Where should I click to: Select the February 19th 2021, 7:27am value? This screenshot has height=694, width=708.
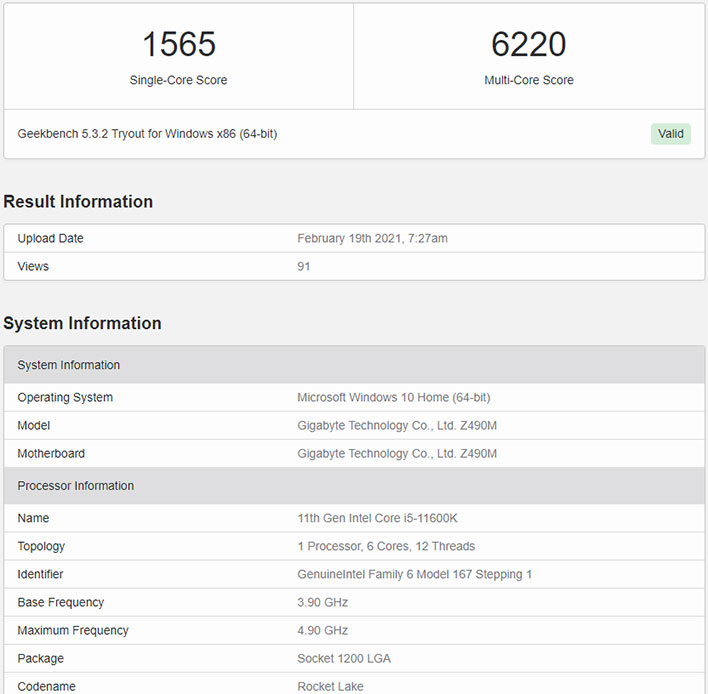[373, 238]
